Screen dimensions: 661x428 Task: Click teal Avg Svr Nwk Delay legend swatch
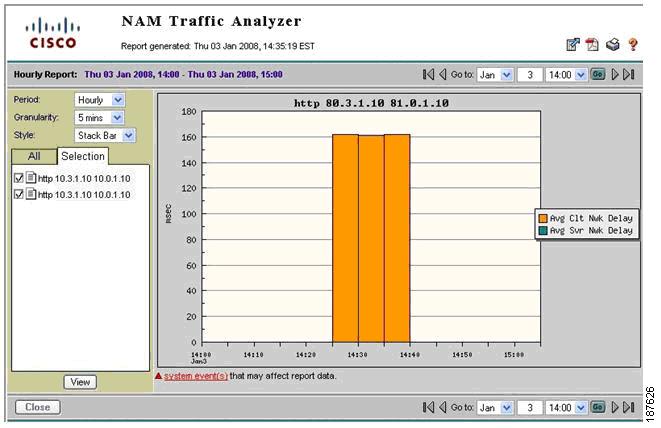click(x=543, y=230)
